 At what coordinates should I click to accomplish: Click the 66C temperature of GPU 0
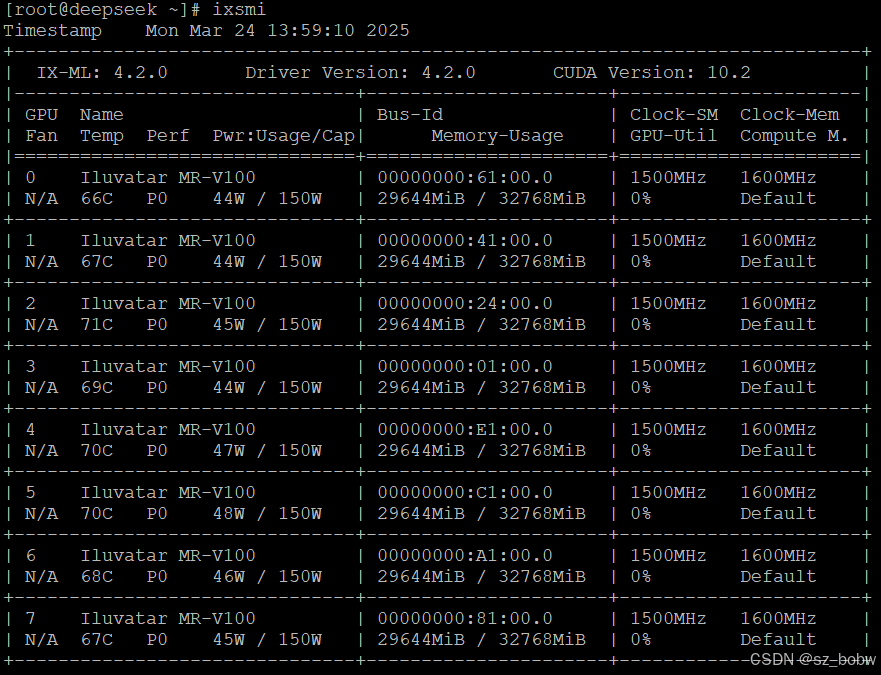[x=97, y=198]
